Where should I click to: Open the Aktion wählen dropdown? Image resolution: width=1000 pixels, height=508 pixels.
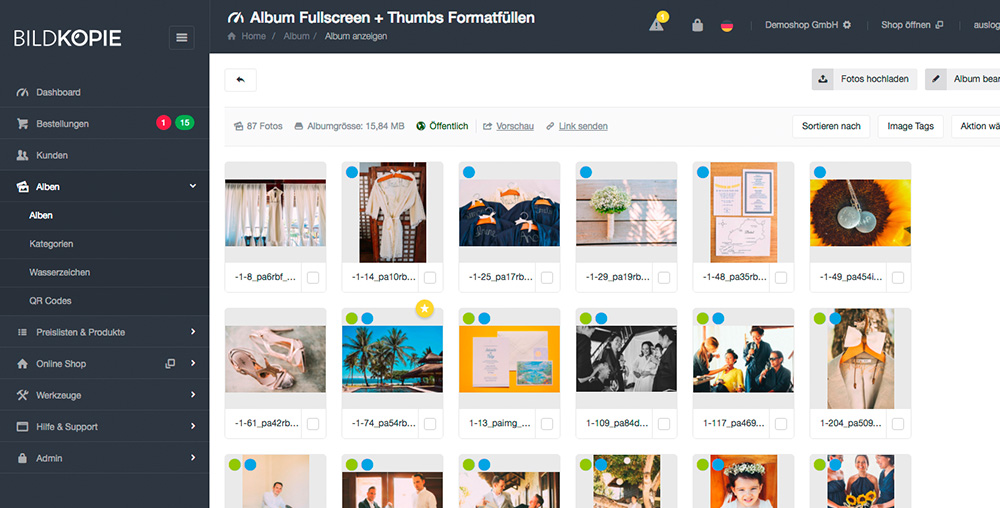[x=976, y=126]
